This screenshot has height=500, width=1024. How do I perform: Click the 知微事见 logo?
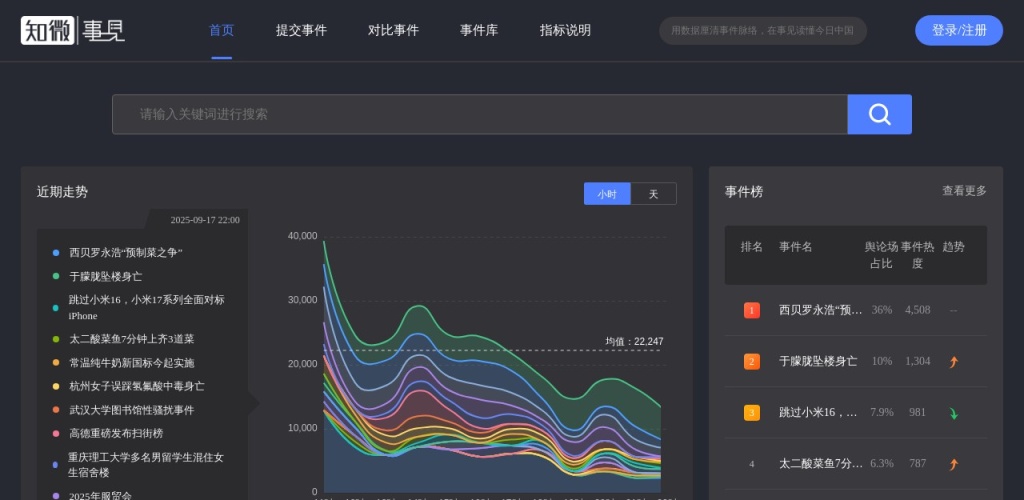(73, 30)
